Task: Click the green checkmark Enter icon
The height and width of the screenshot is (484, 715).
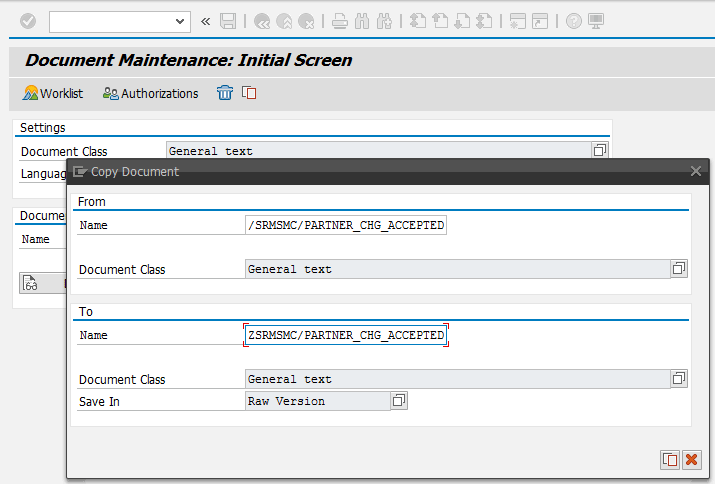Action: [28, 21]
